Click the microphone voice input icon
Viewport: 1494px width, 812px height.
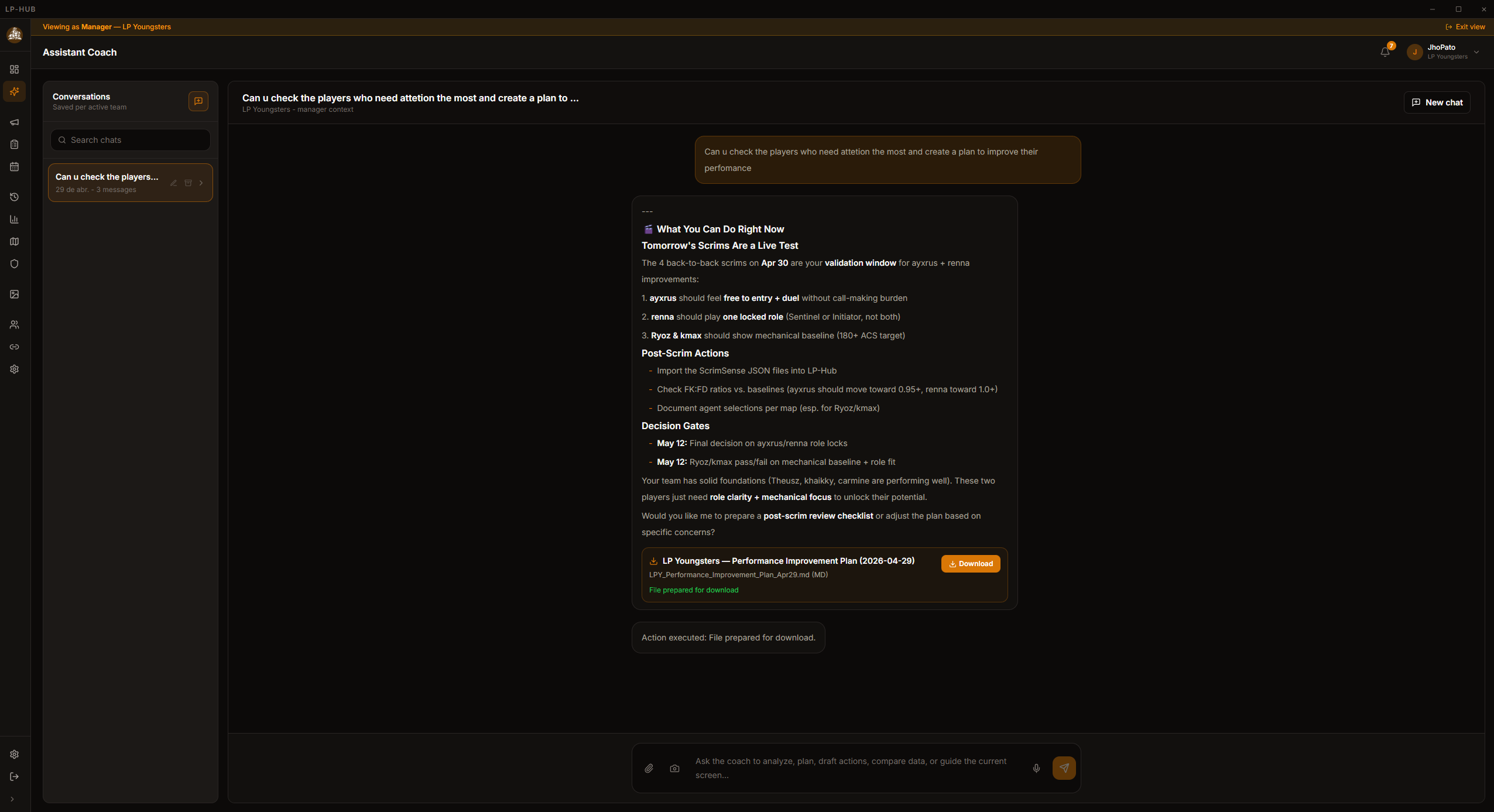[1037, 769]
